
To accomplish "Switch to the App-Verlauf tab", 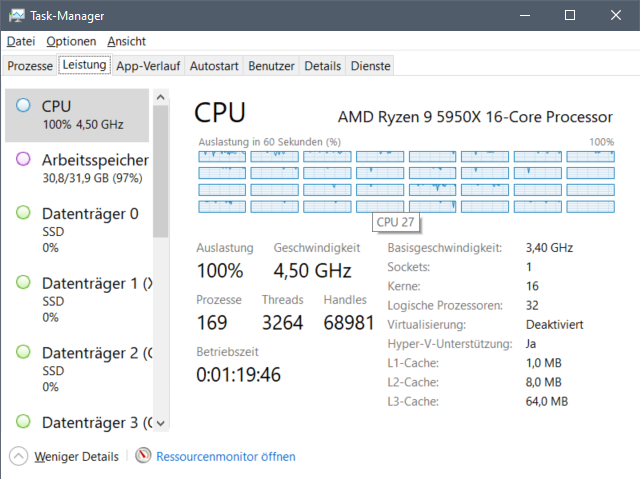I will [148, 66].
